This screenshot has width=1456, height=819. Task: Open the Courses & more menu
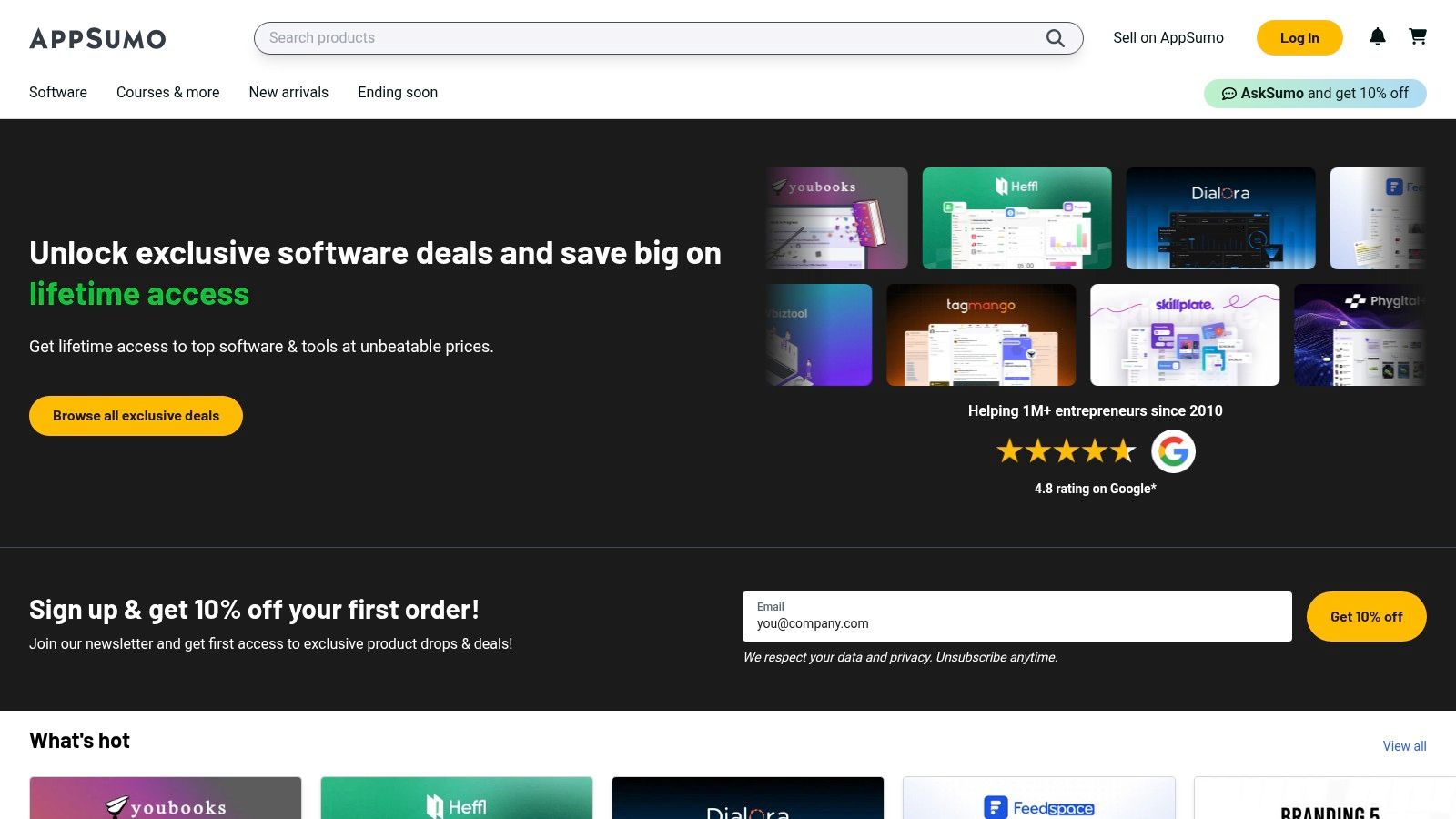[168, 92]
